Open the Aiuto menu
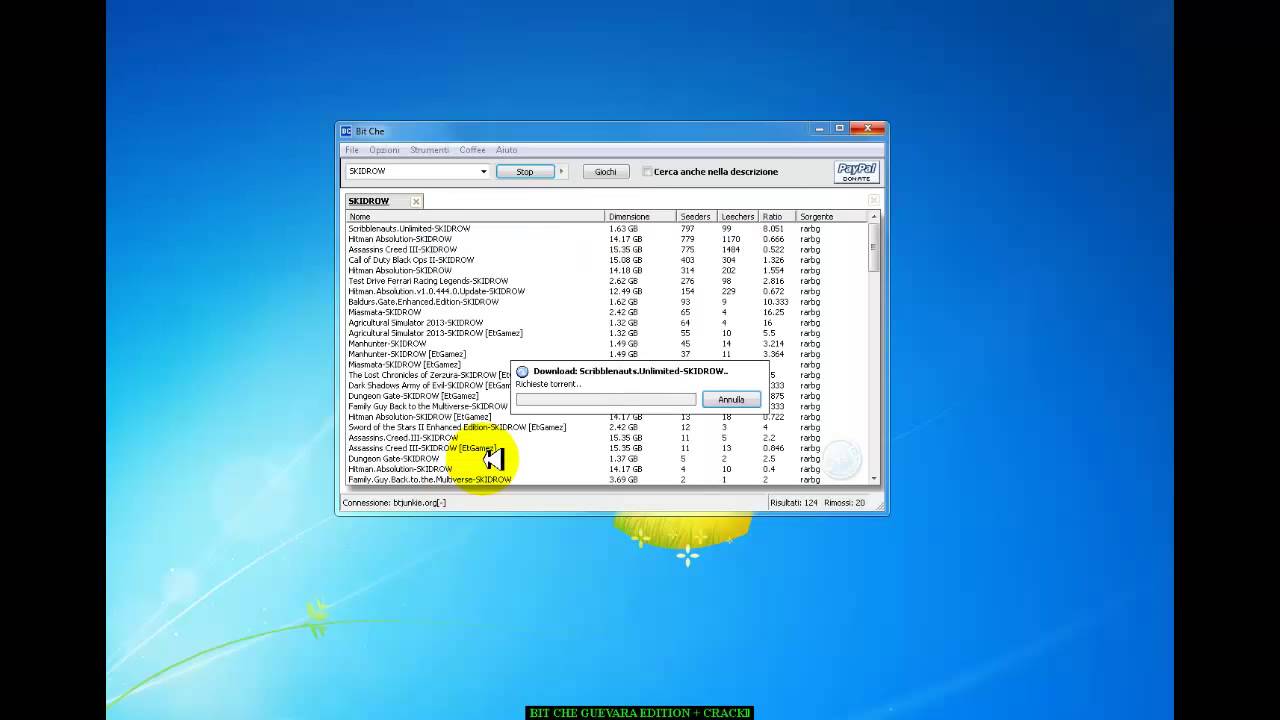 coord(506,150)
